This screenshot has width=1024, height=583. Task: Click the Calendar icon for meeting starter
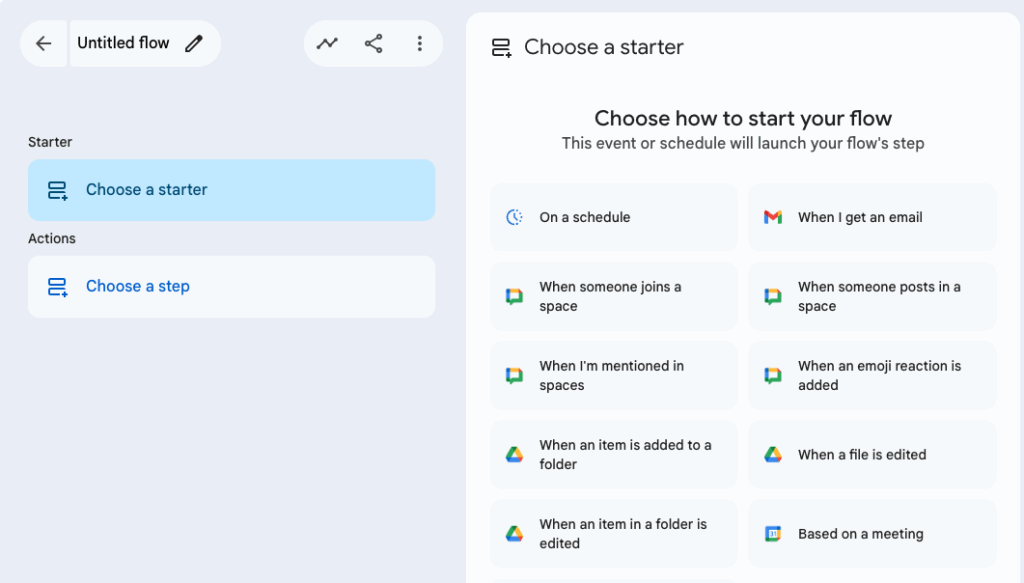[773, 534]
